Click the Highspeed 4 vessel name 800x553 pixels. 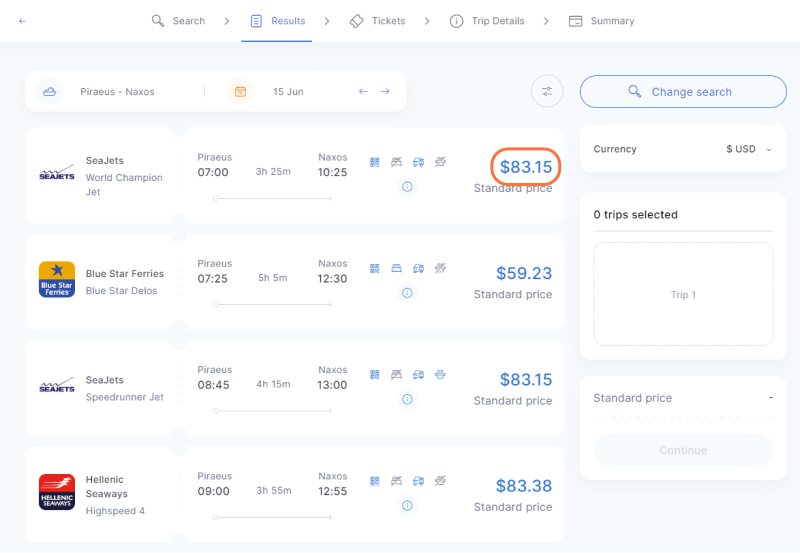pos(115,511)
